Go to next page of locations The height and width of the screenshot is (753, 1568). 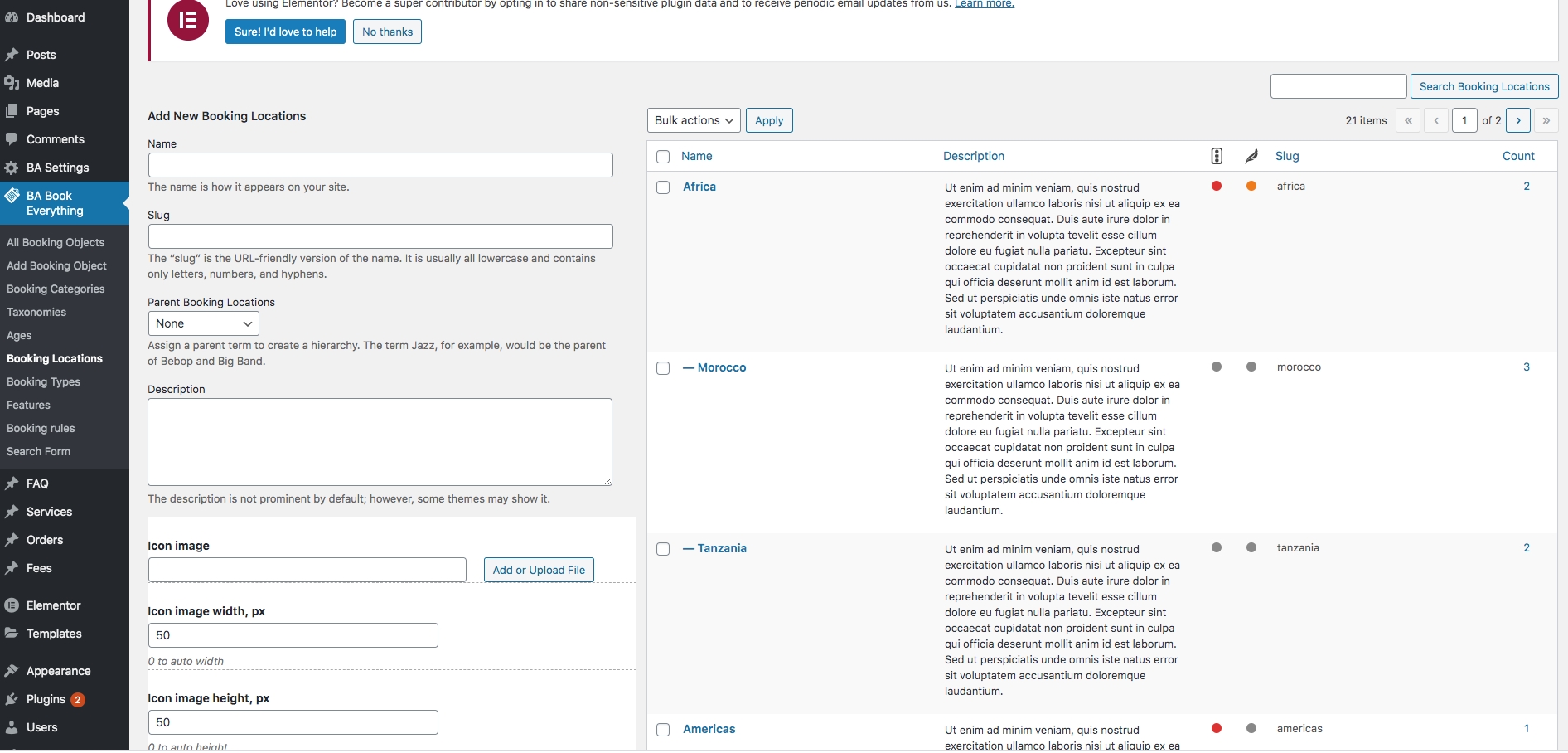[1517, 120]
